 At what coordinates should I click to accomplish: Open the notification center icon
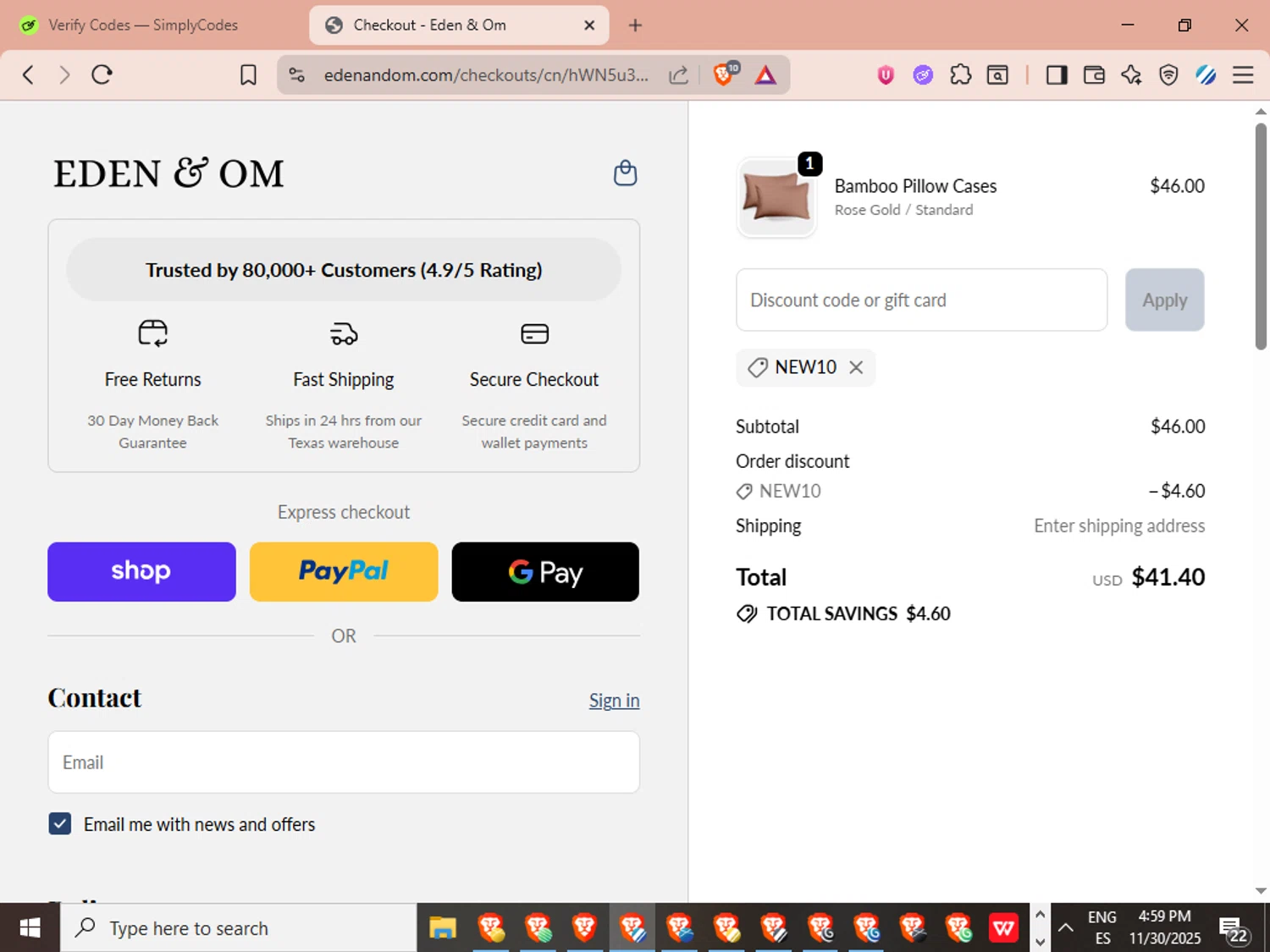(1234, 929)
